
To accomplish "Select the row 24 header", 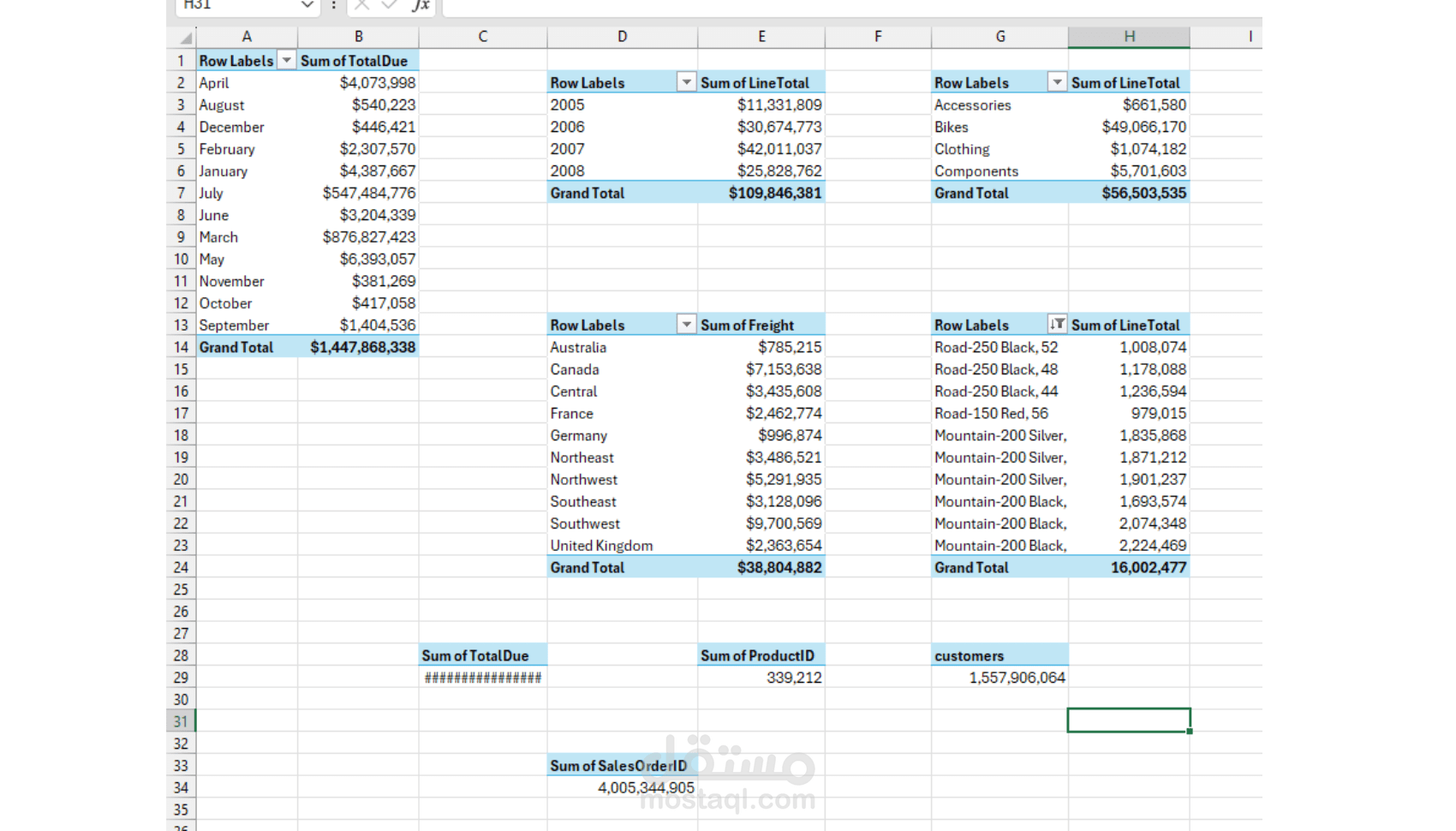I will tap(181, 567).
